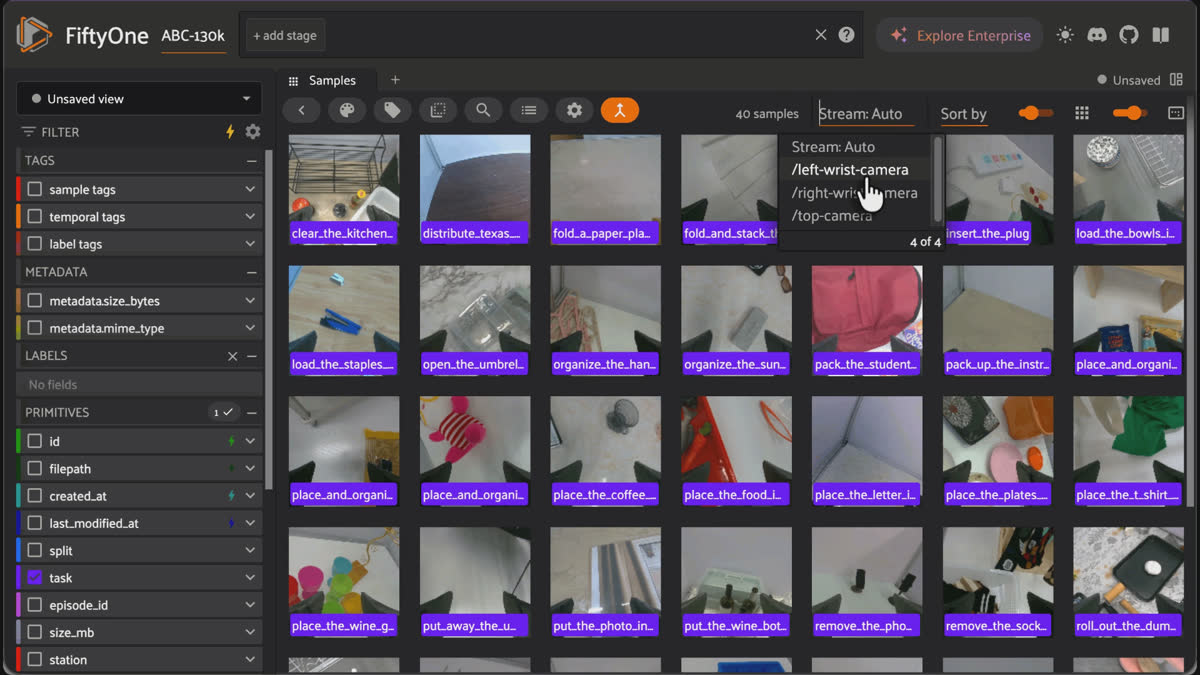Screen dimensions: 1200x675
Task: Choose Stream: Auto in the dropdown list
Action: pyautogui.click(x=856, y=147)
